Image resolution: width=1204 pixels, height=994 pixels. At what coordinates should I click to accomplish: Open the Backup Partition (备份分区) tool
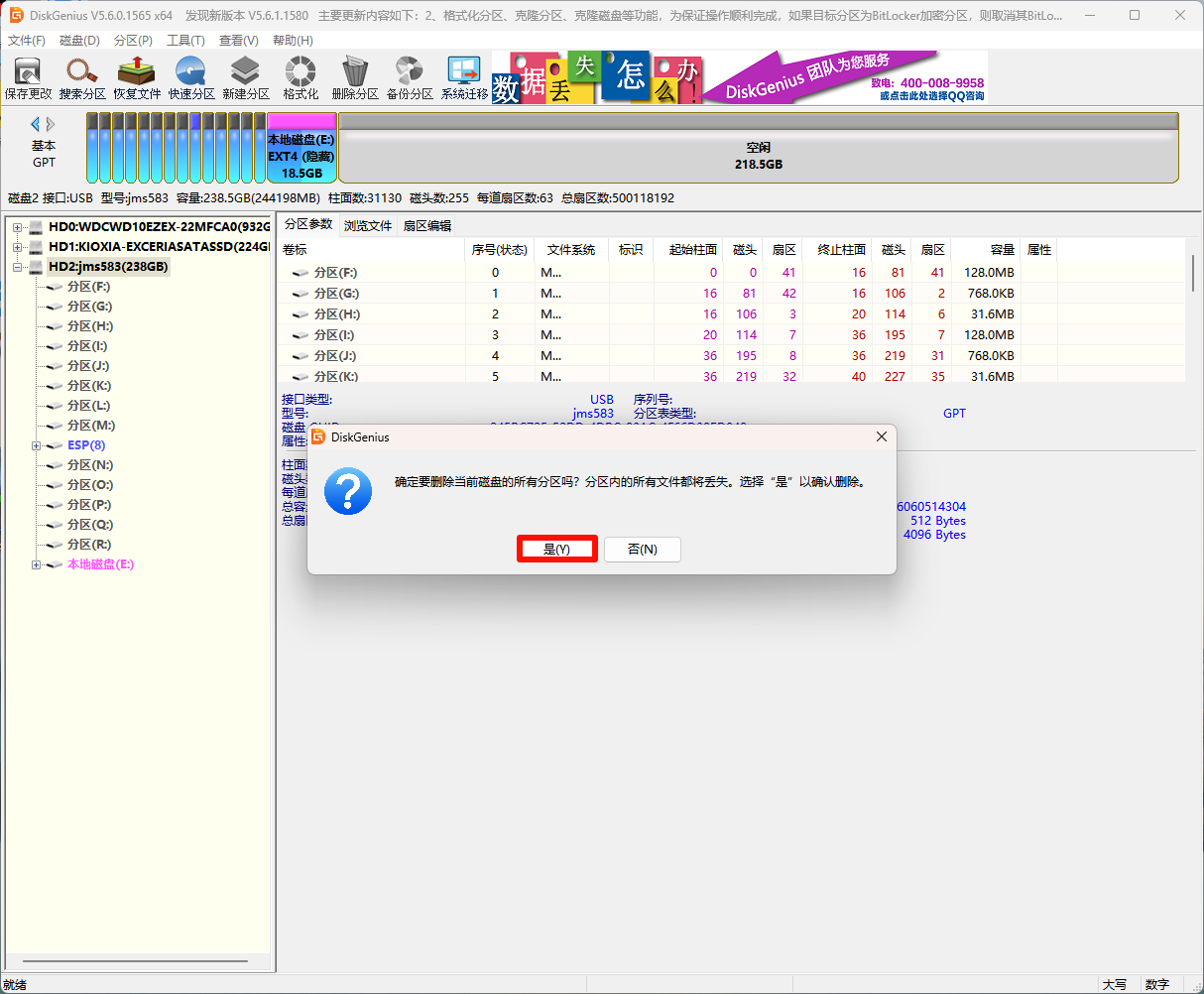click(x=410, y=77)
